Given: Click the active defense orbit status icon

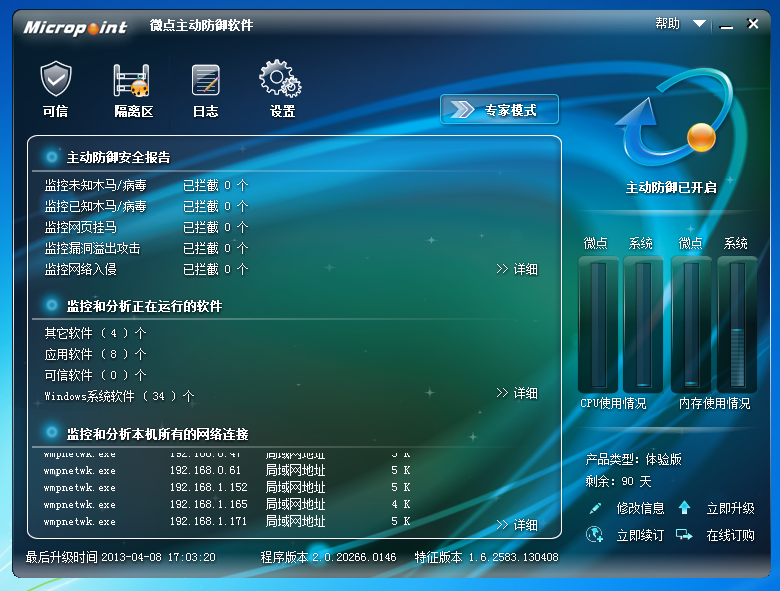Looking at the screenshot, I should (673, 119).
